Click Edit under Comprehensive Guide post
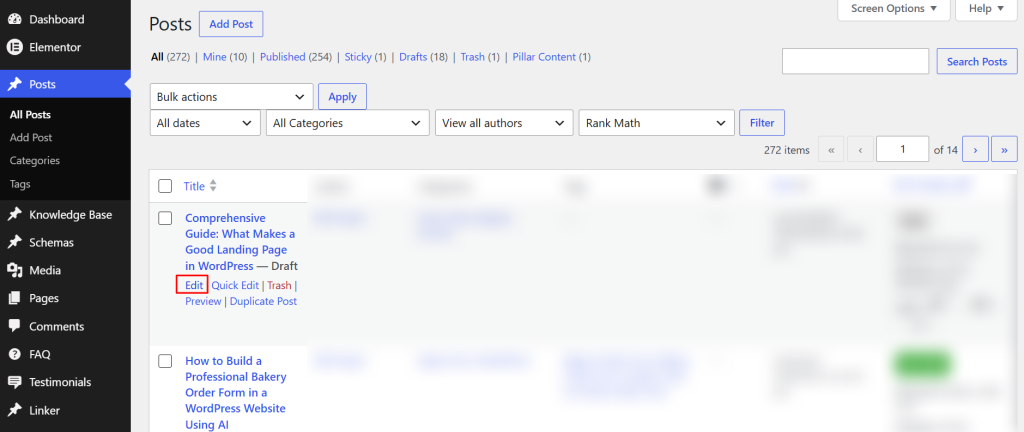 coord(194,285)
